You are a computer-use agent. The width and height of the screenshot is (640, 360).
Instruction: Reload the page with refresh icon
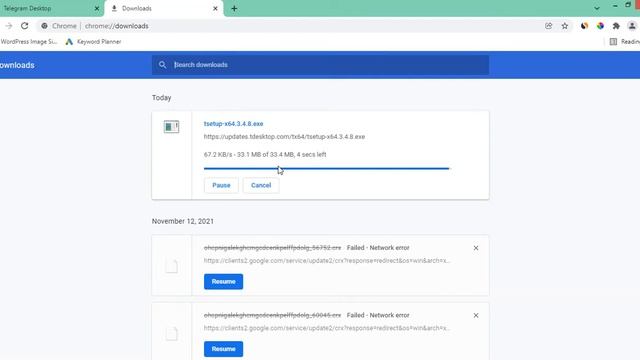(25, 26)
